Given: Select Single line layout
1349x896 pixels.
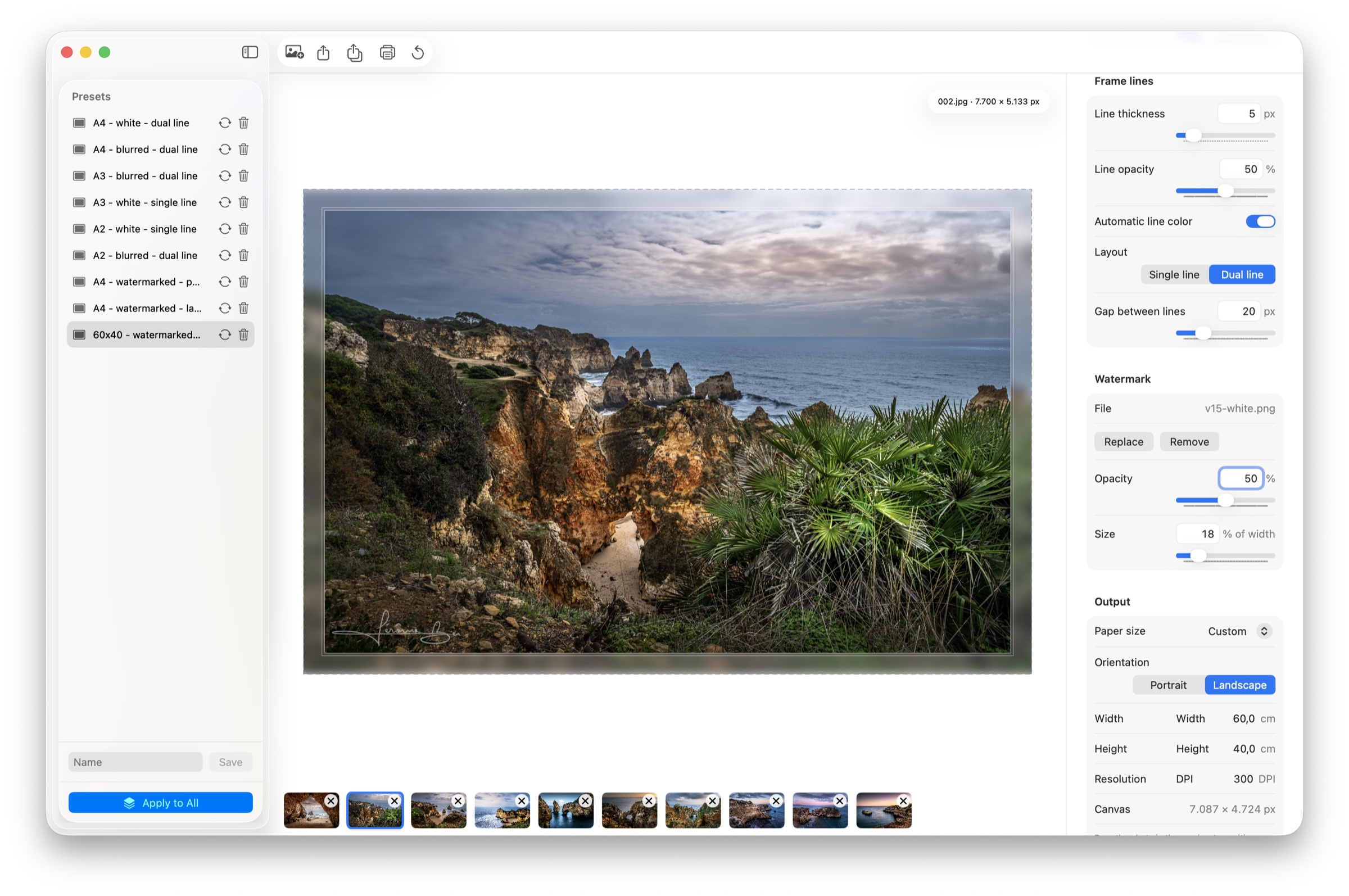Looking at the screenshot, I should (x=1174, y=275).
